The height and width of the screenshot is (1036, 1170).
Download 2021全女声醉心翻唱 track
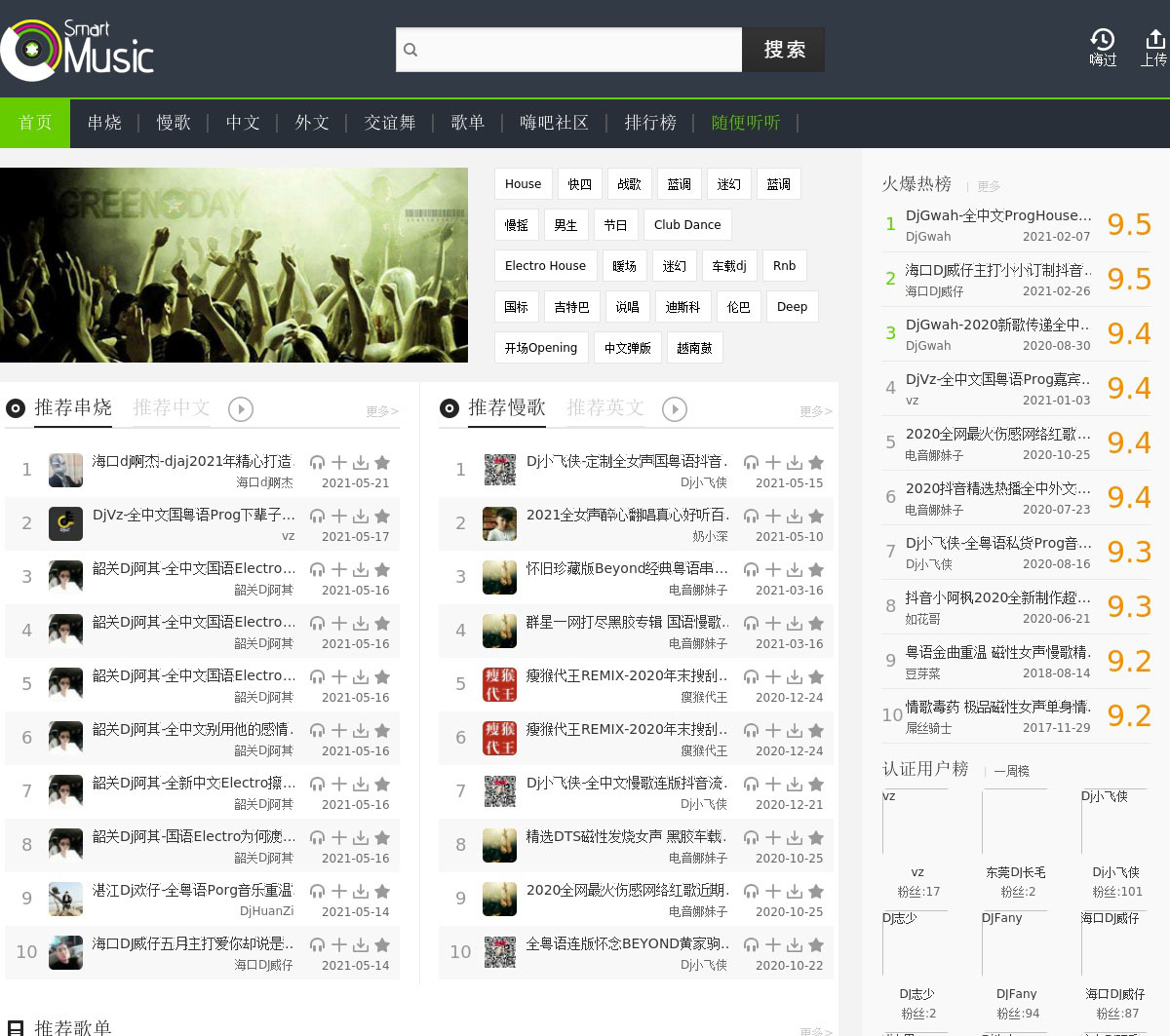tap(795, 516)
